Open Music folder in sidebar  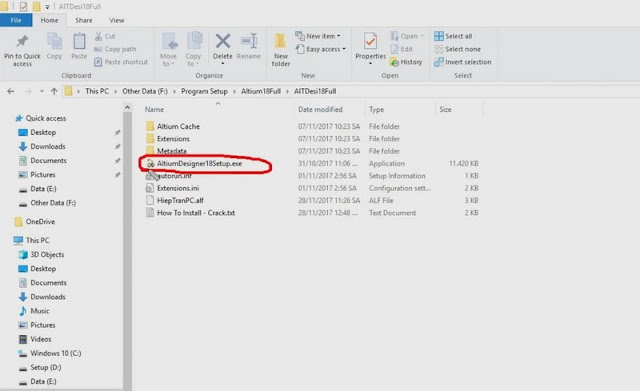pyautogui.click(x=40, y=311)
